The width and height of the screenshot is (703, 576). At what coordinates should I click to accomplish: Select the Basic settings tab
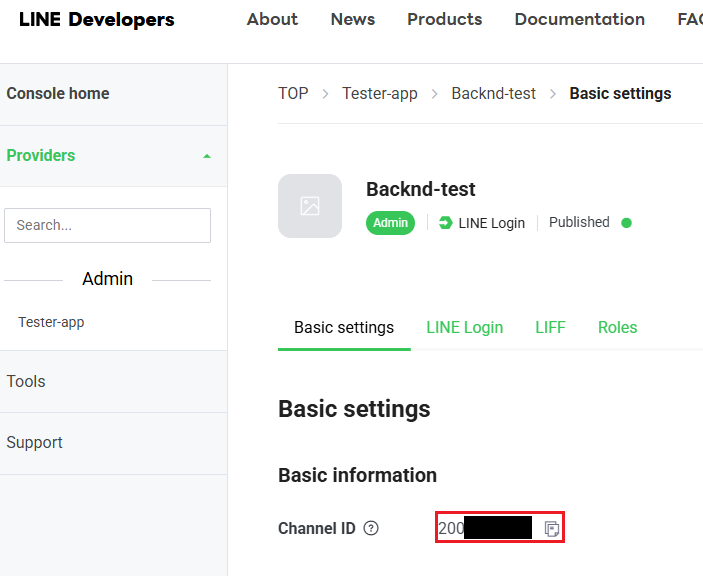pyautogui.click(x=344, y=328)
